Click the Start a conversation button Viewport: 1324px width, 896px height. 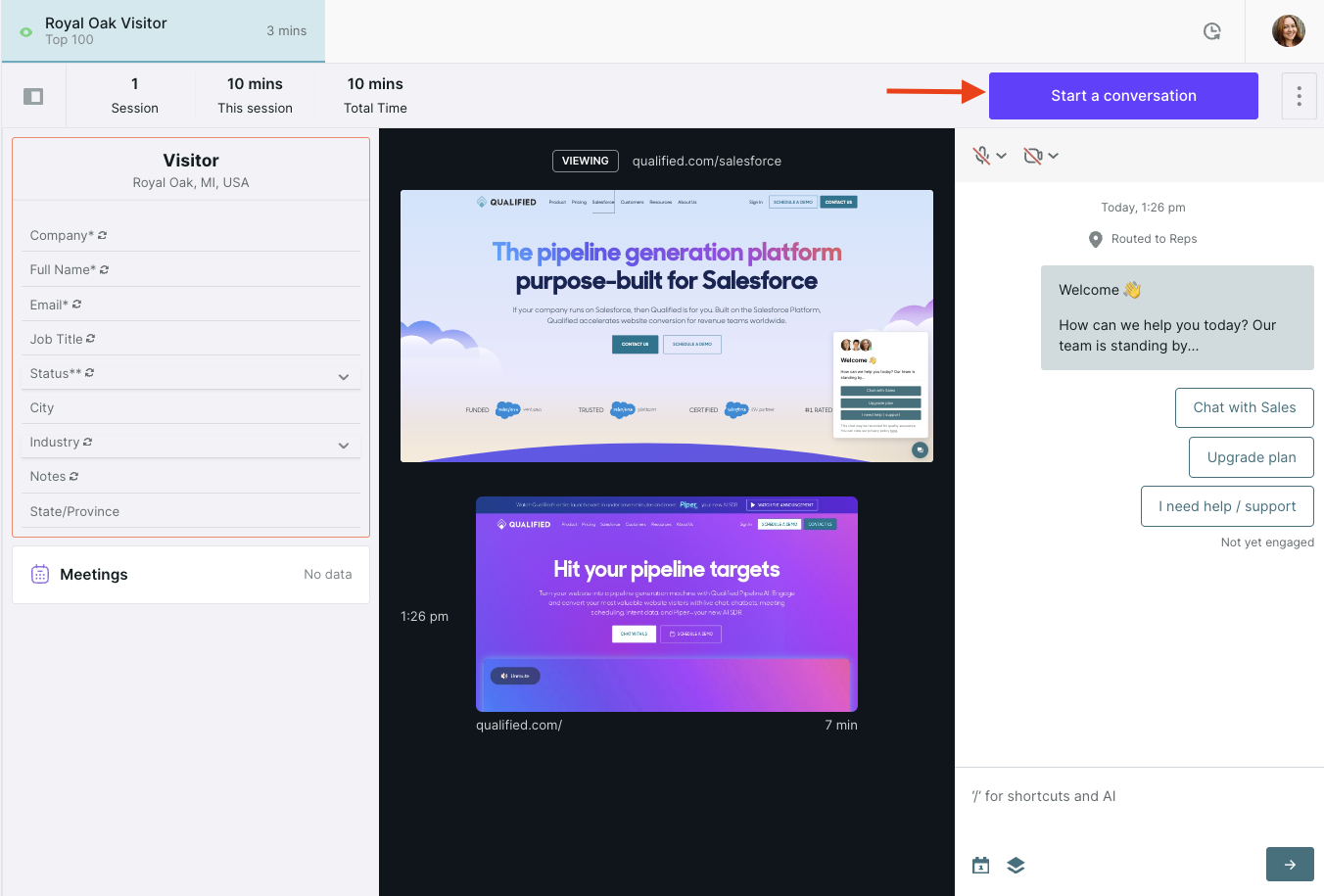[1123, 96]
